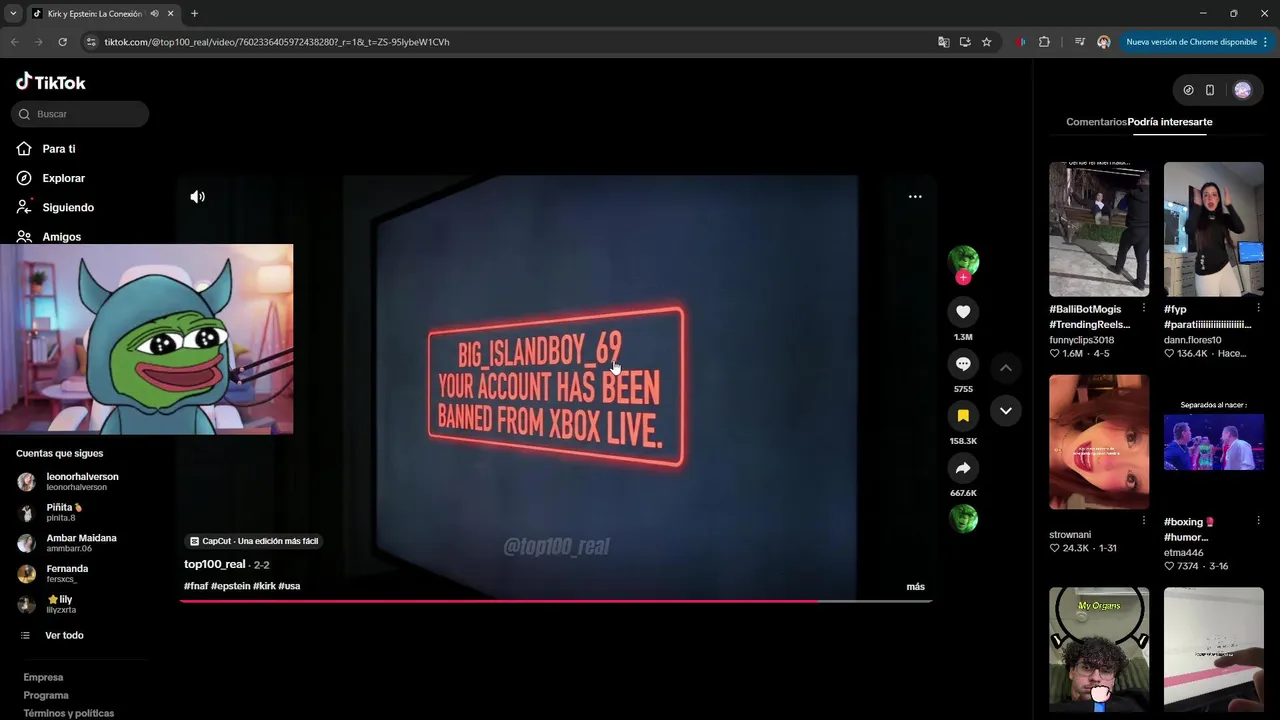
Task: Open options for #BalliBotMogis video card
Action: pos(1144,309)
